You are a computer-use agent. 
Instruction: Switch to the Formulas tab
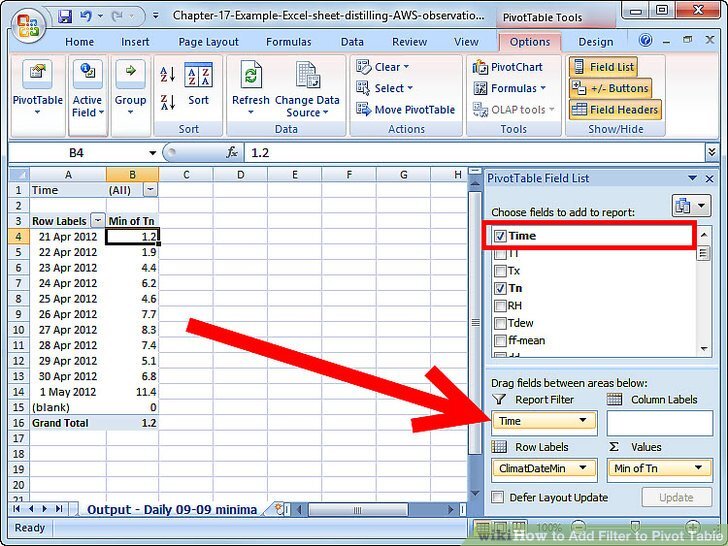[x=288, y=42]
